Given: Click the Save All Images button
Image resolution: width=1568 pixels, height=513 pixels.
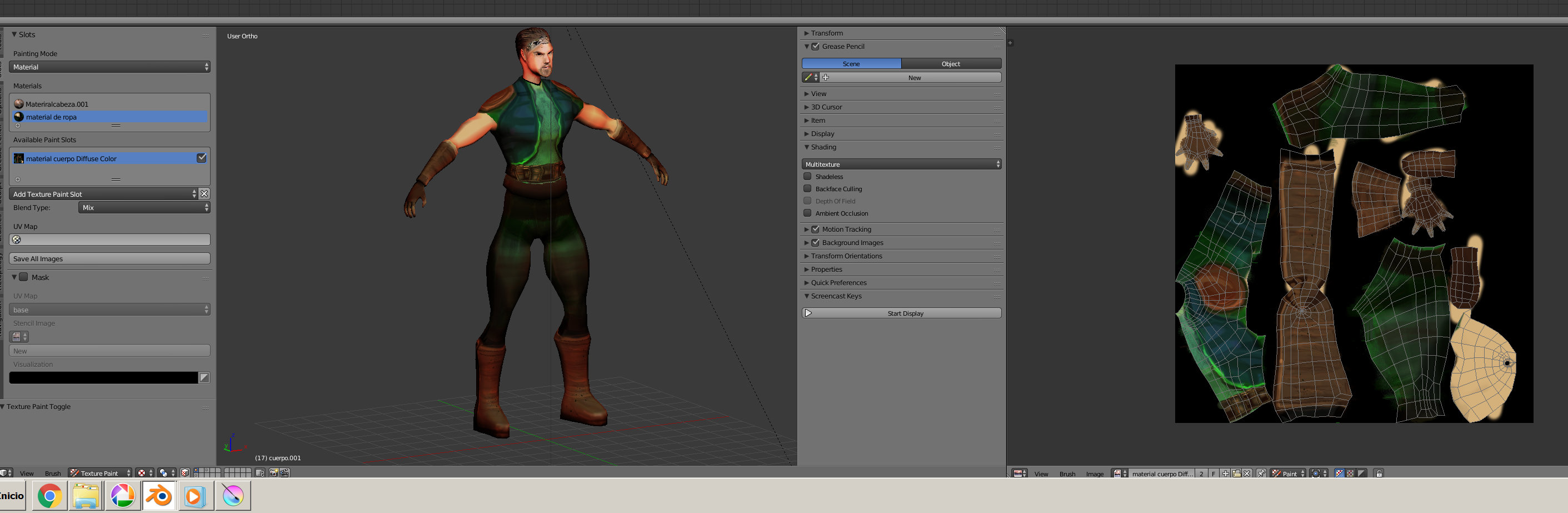Looking at the screenshot, I should click(x=109, y=258).
